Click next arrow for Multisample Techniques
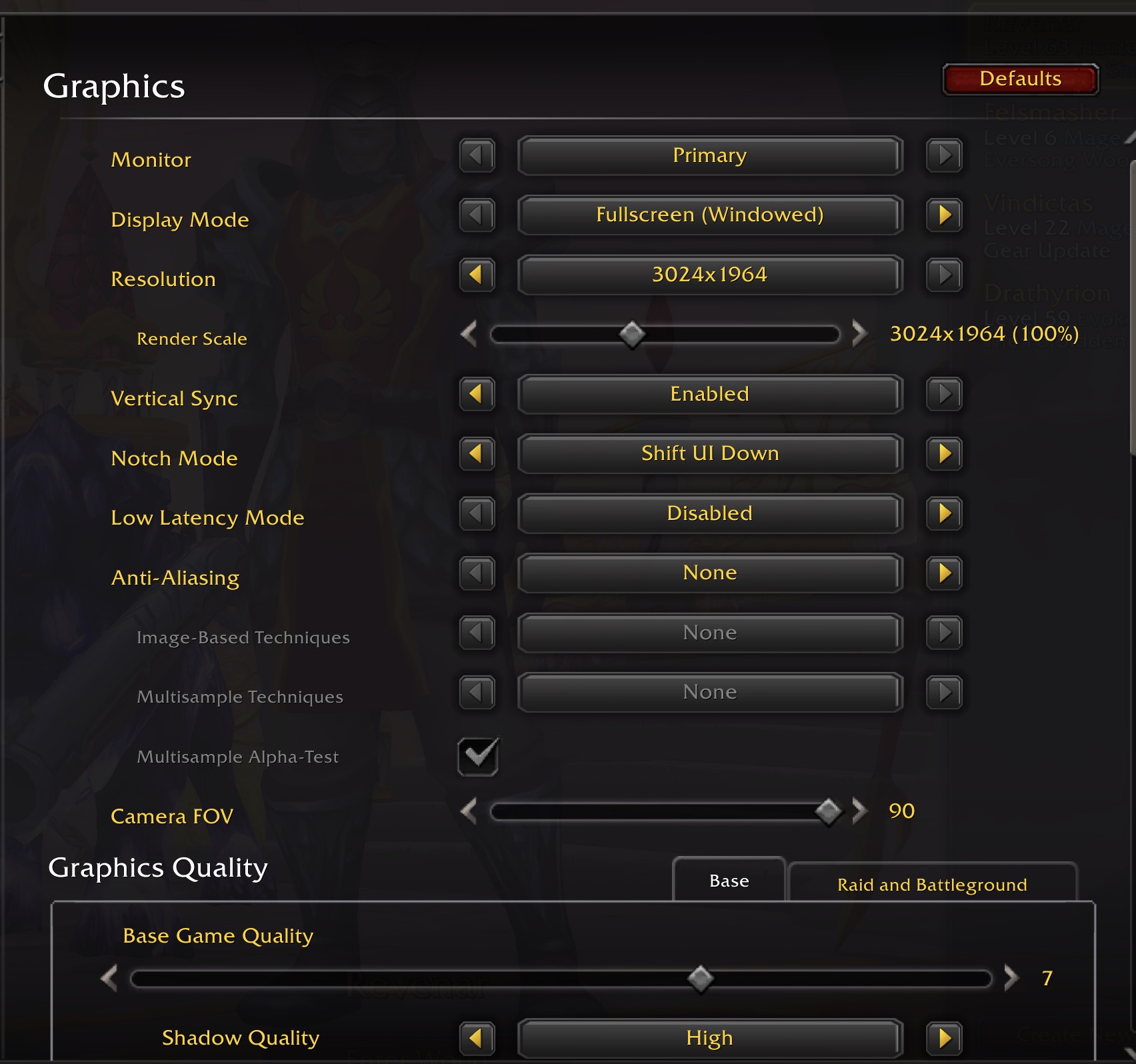 (x=944, y=692)
